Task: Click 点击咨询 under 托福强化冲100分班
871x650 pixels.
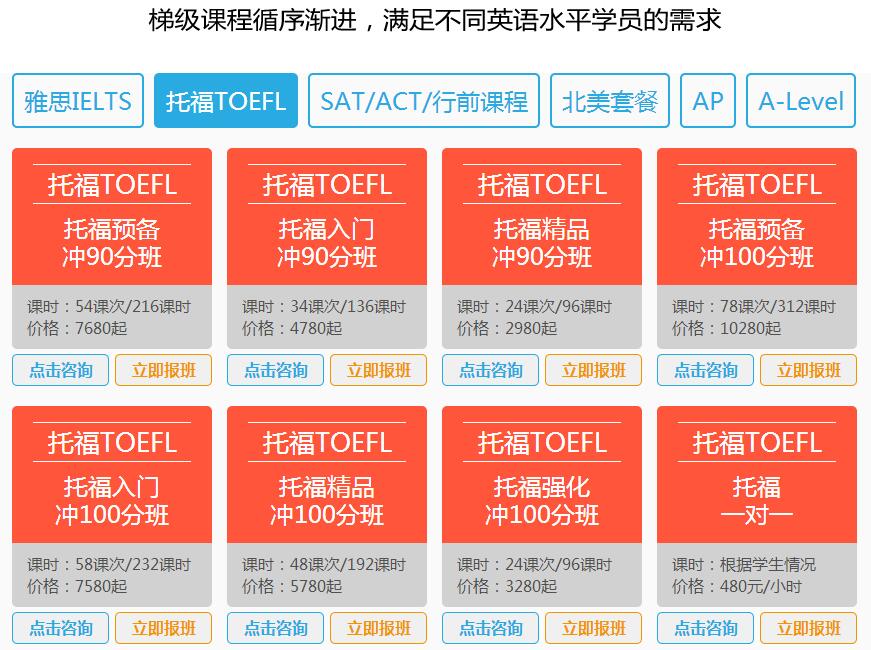Action: click(490, 628)
